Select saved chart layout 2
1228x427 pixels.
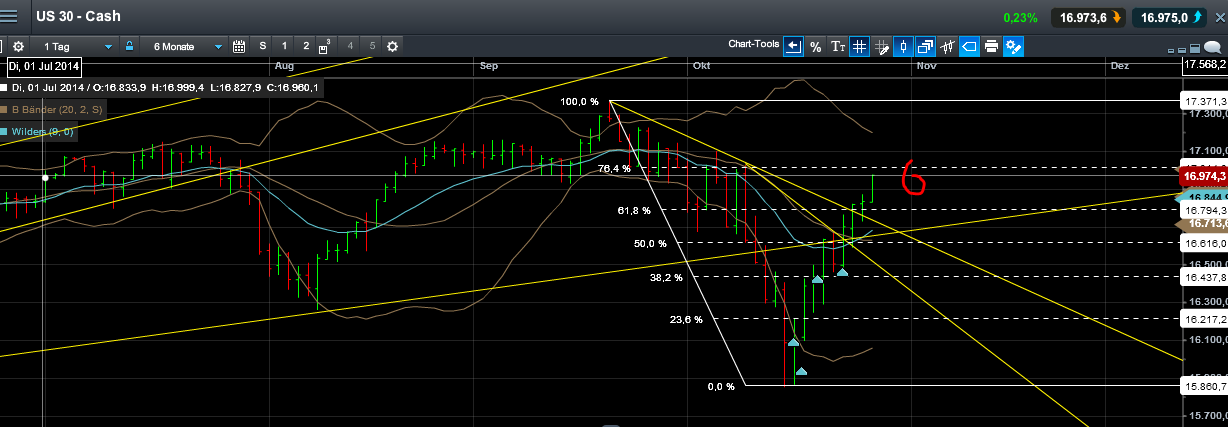point(305,46)
